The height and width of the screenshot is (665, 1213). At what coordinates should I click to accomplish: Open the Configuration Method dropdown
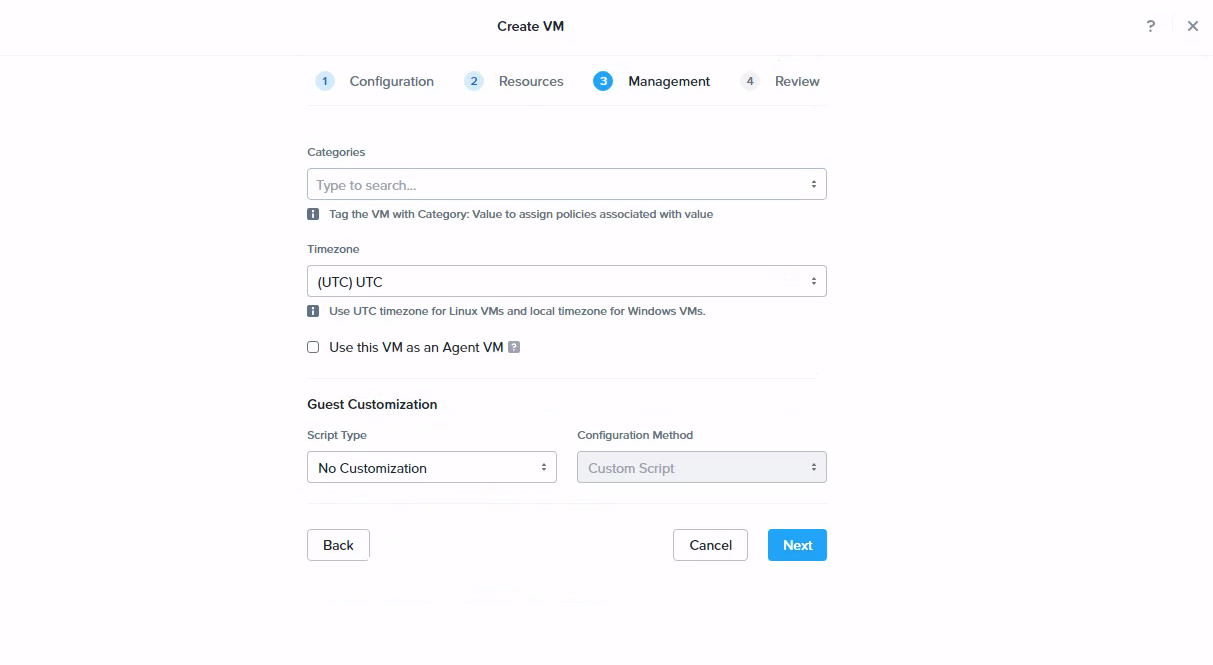[x=701, y=468]
